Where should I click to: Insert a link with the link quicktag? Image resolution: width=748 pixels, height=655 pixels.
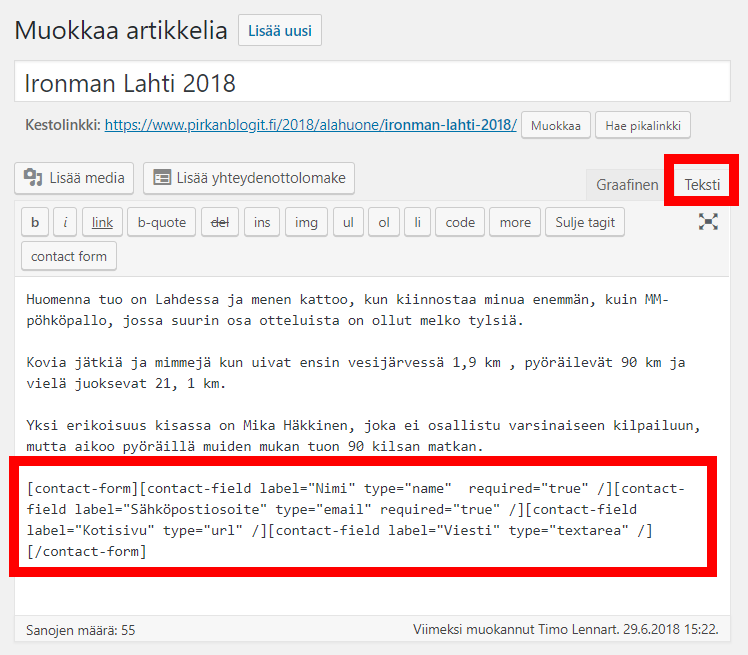(102, 222)
